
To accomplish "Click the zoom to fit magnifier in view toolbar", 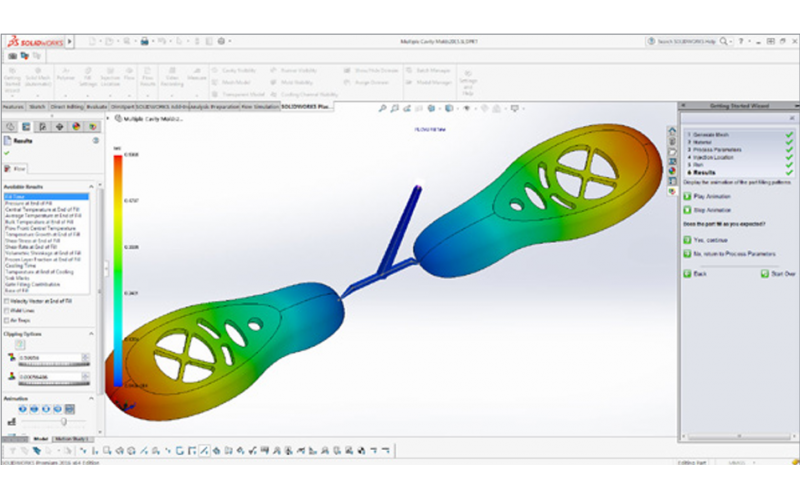I will (382, 108).
